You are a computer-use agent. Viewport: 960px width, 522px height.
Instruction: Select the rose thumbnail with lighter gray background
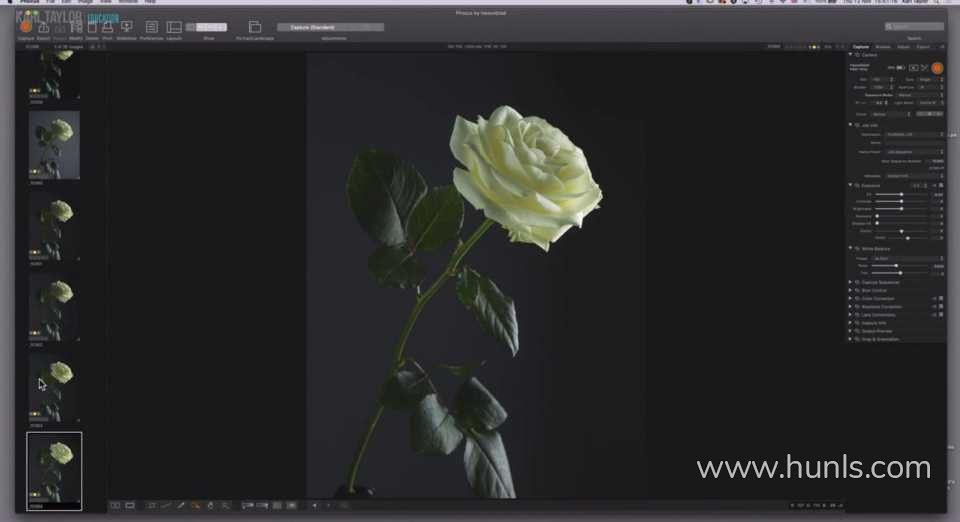[x=54, y=145]
